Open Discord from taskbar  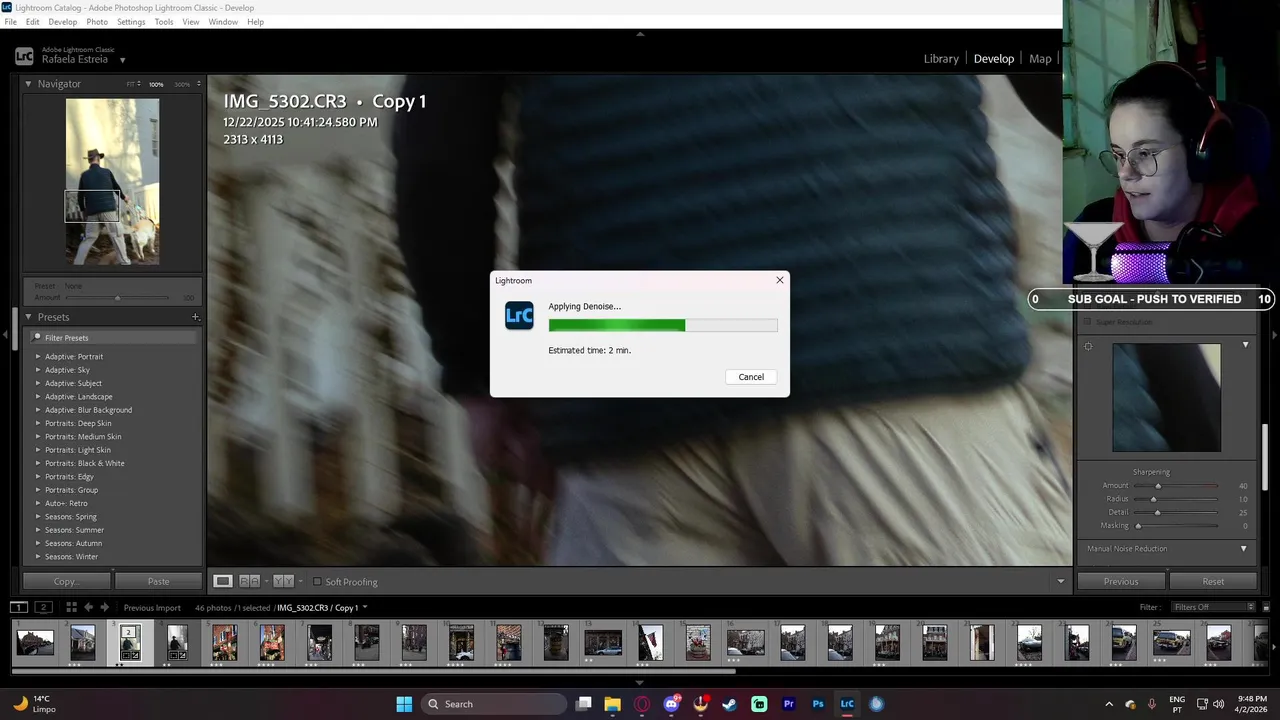click(671, 704)
